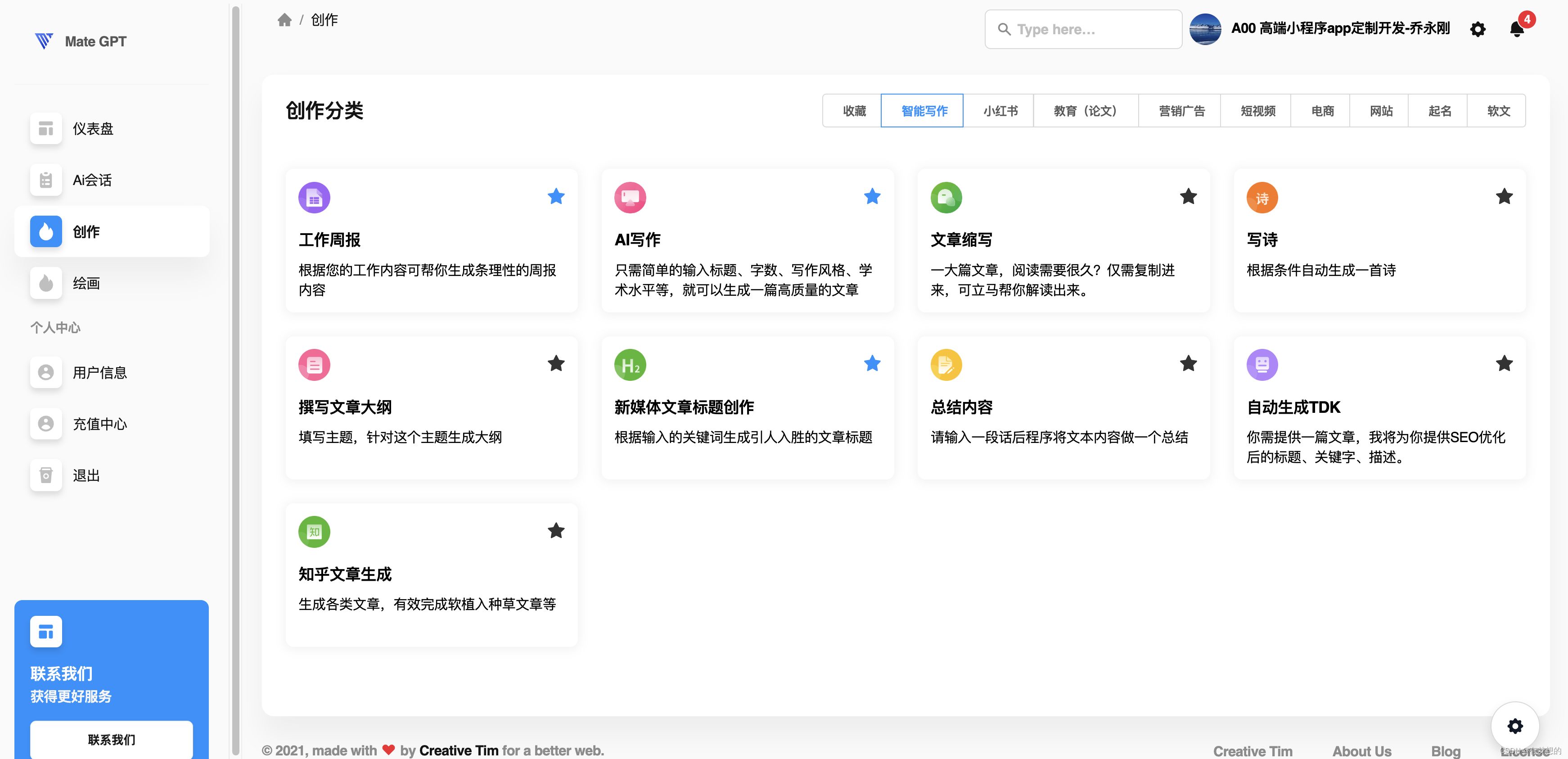Favorite 写诗 with its star
The height and width of the screenshot is (759, 1568).
(1504, 196)
